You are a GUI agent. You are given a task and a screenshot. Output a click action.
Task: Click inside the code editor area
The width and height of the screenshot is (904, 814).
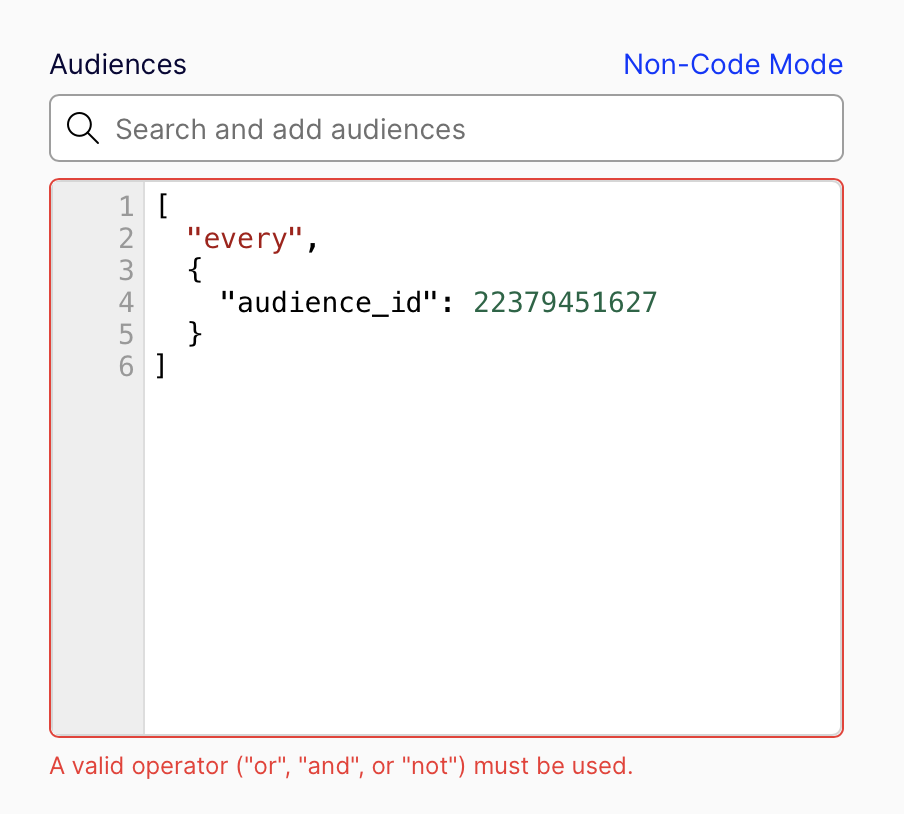tap(450, 450)
